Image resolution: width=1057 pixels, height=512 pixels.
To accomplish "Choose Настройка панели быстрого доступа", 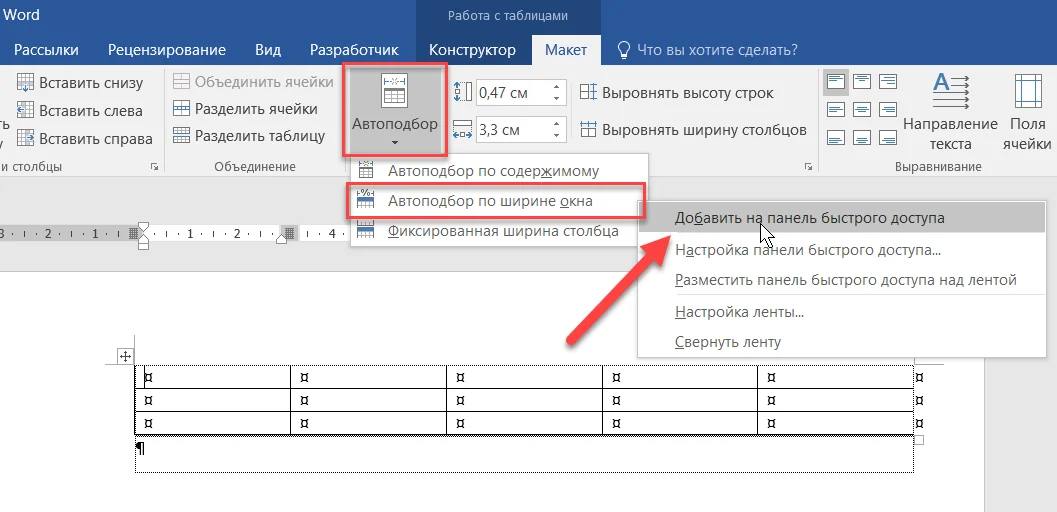I will (x=841, y=250).
